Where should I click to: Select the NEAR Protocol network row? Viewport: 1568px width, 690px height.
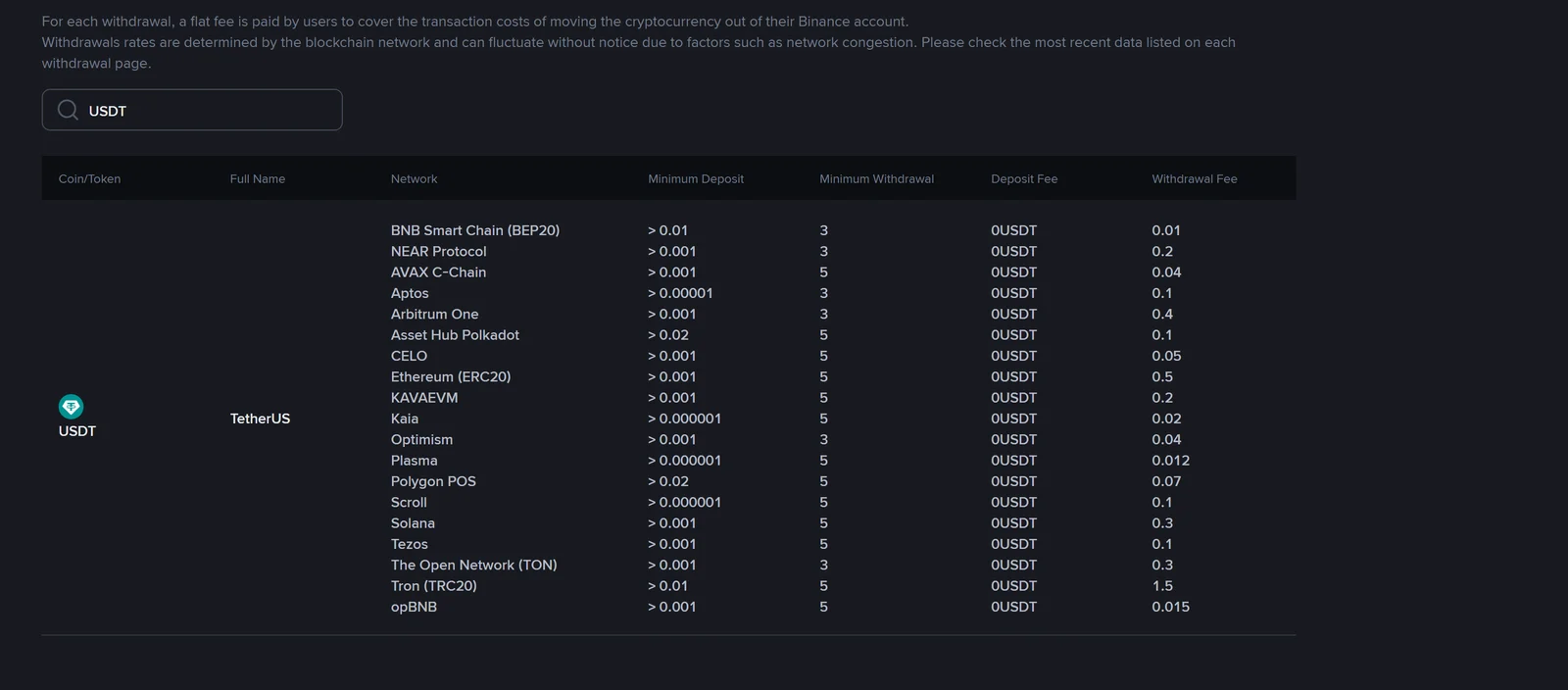coord(438,251)
